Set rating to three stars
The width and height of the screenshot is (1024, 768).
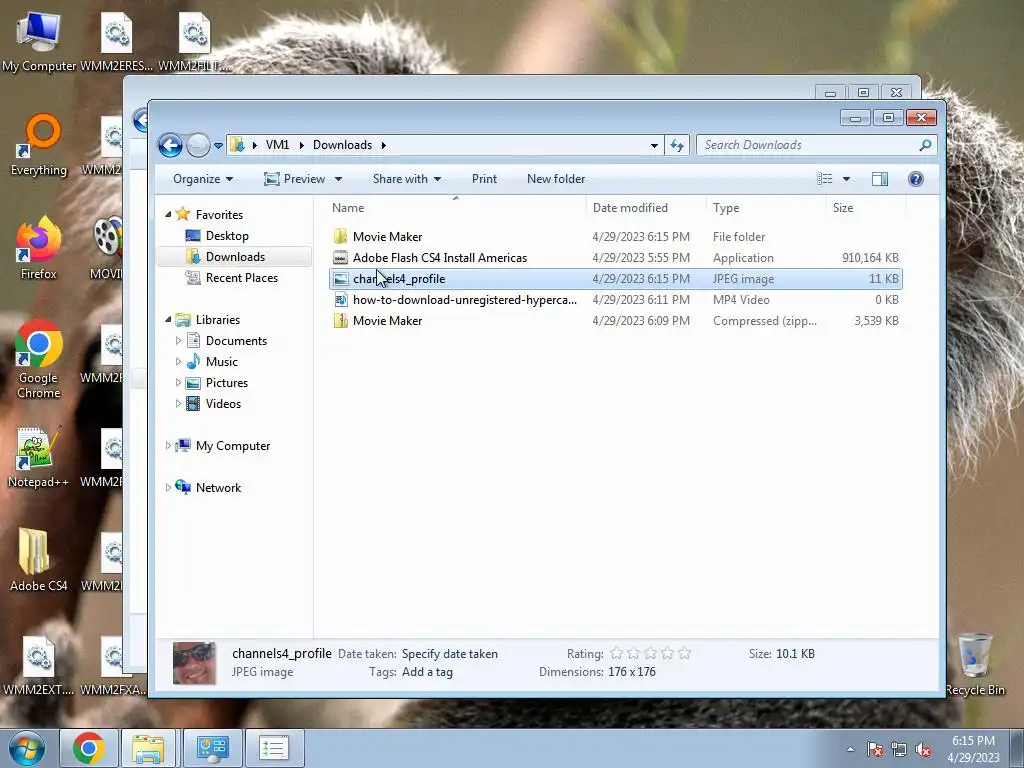(650, 653)
